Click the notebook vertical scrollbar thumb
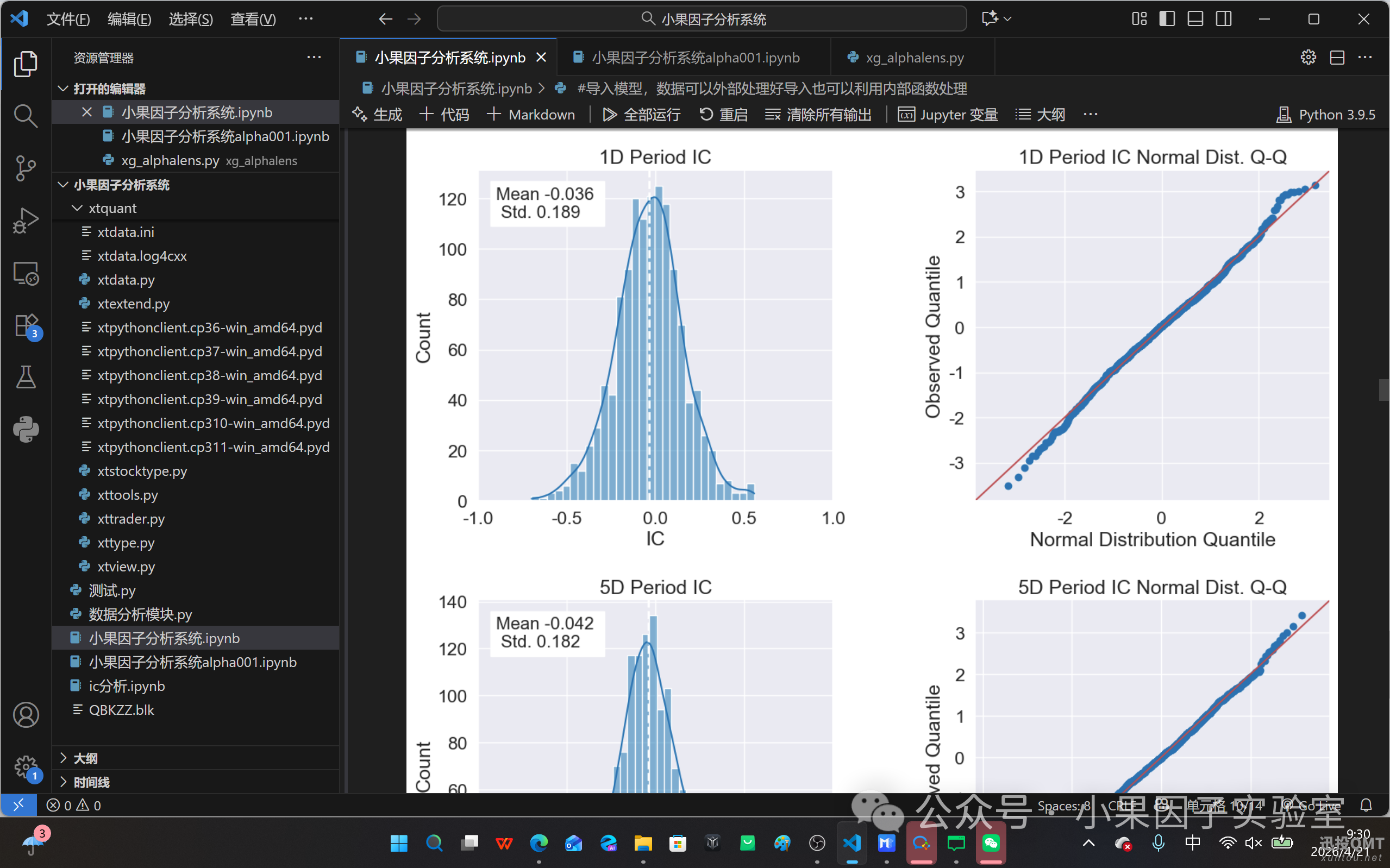 [x=1383, y=390]
